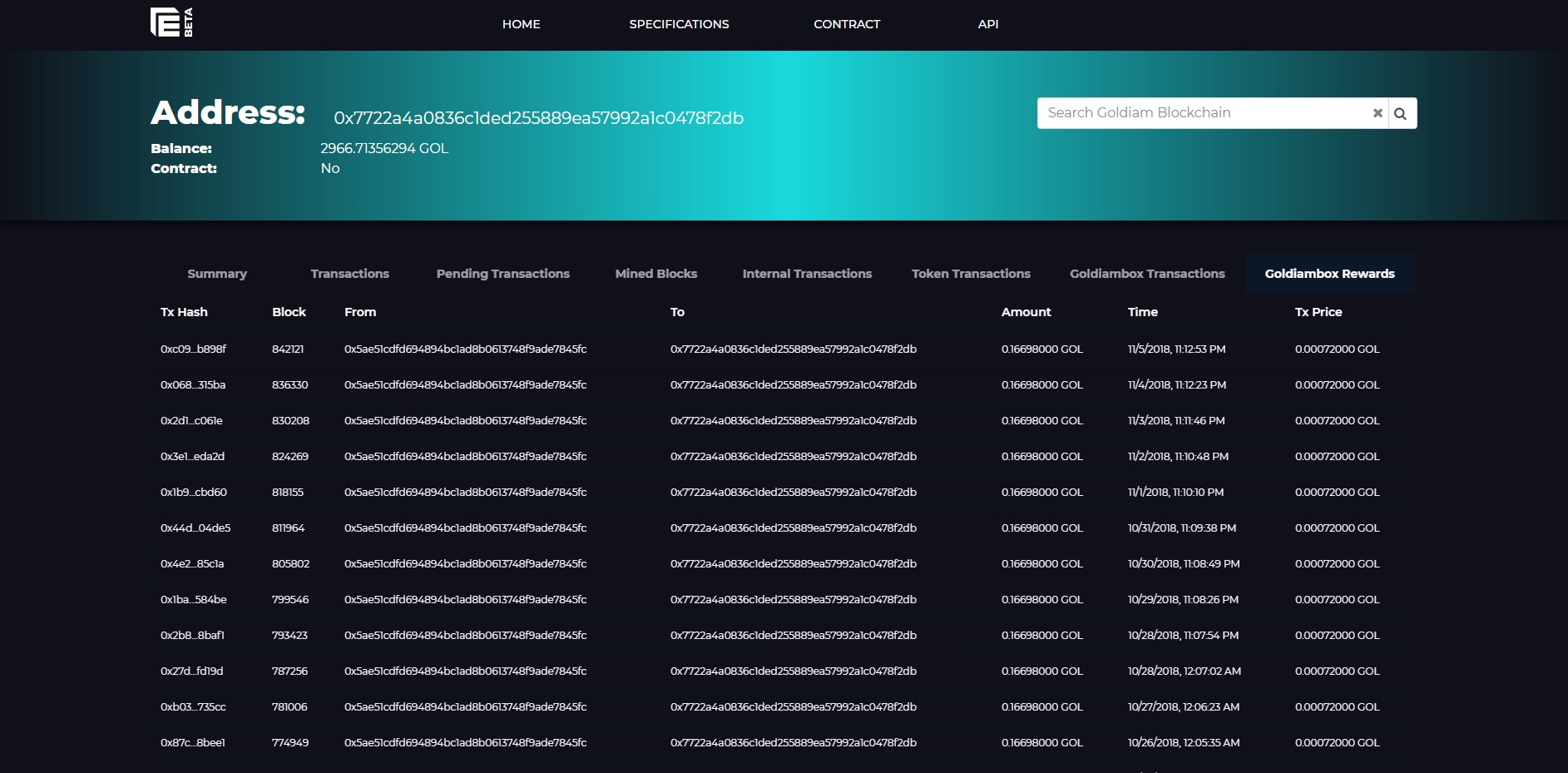The image size is (1568, 773).
Task: Open transaction hash 0x1ba...584be
Action: pyautogui.click(x=194, y=600)
